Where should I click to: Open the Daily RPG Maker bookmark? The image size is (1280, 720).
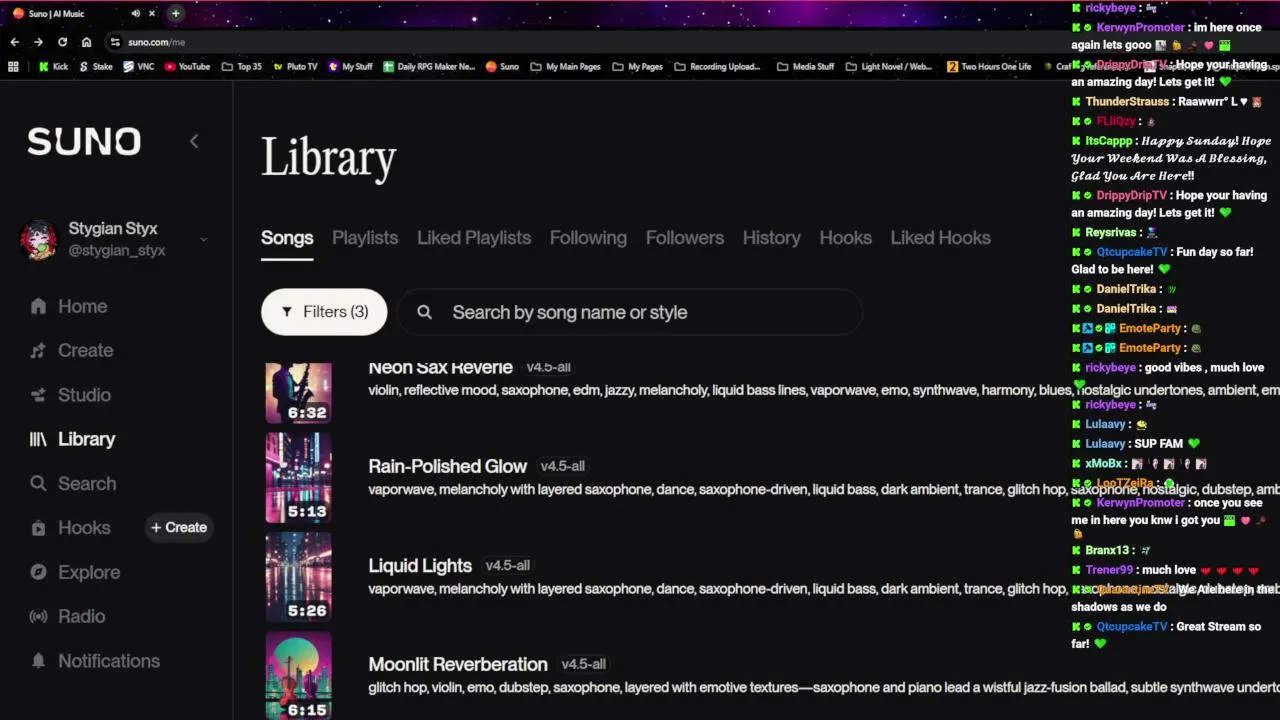pos(429,67)
